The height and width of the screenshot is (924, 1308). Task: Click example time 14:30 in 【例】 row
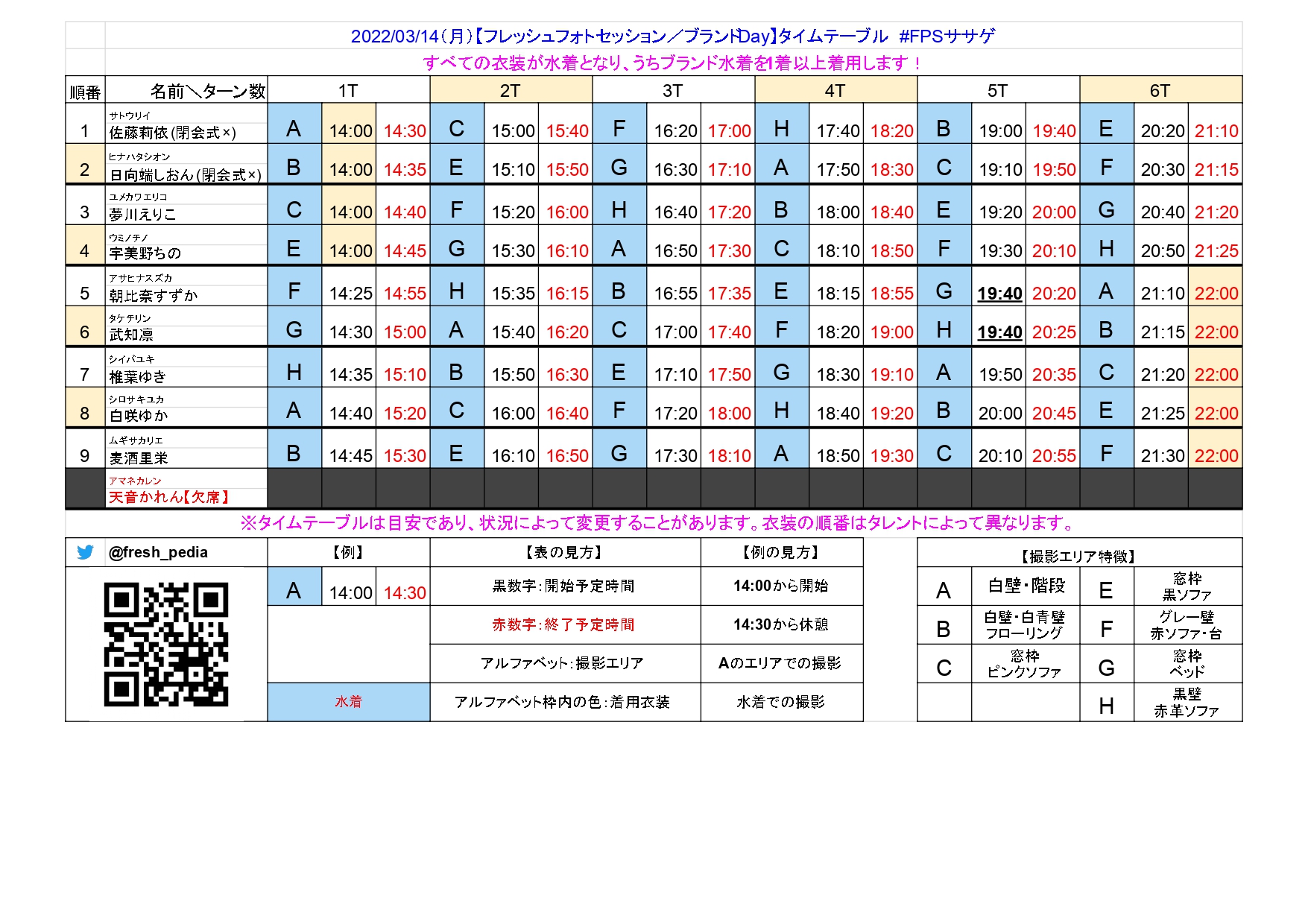coord(405,593)
